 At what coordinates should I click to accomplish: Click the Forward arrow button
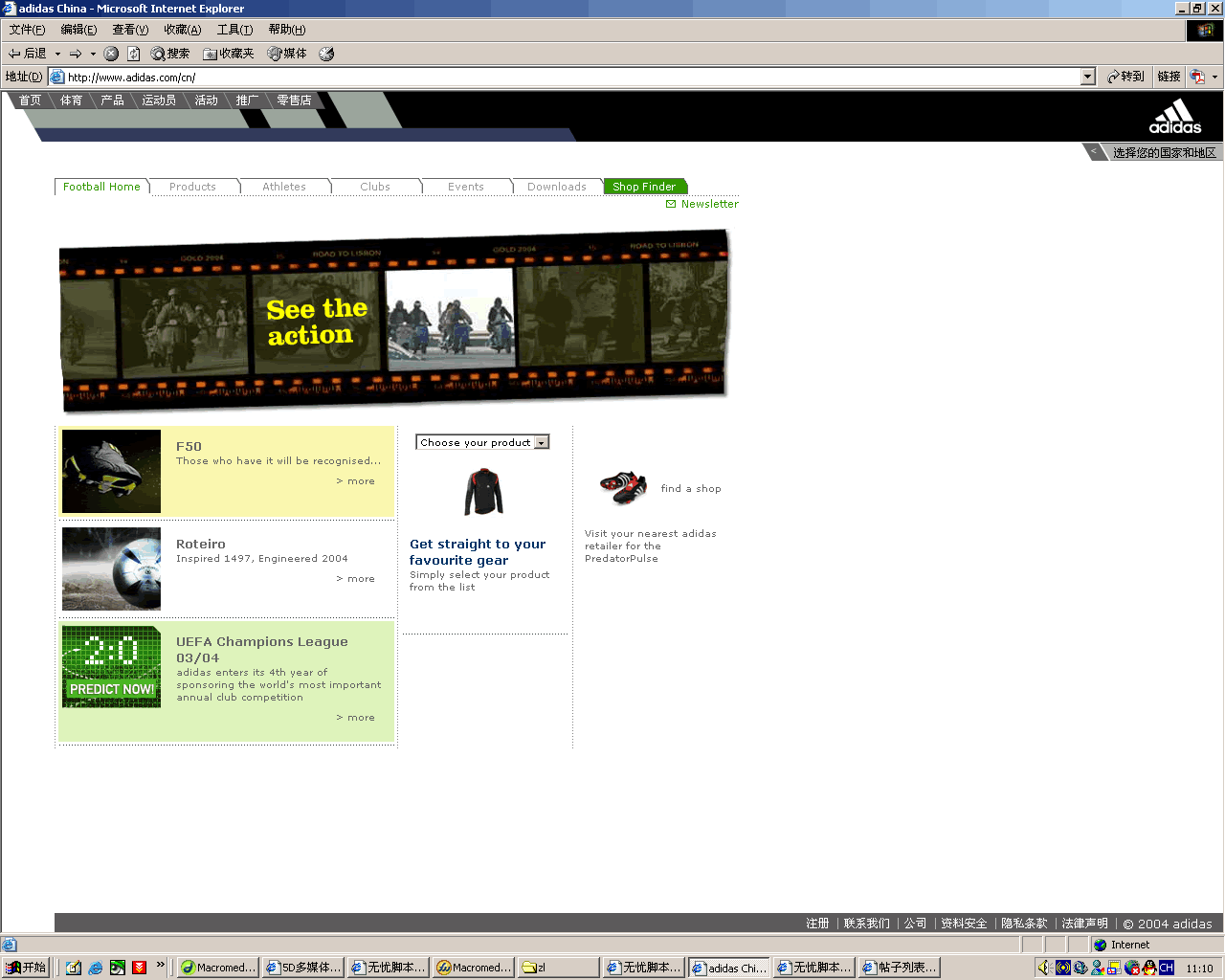76,54
